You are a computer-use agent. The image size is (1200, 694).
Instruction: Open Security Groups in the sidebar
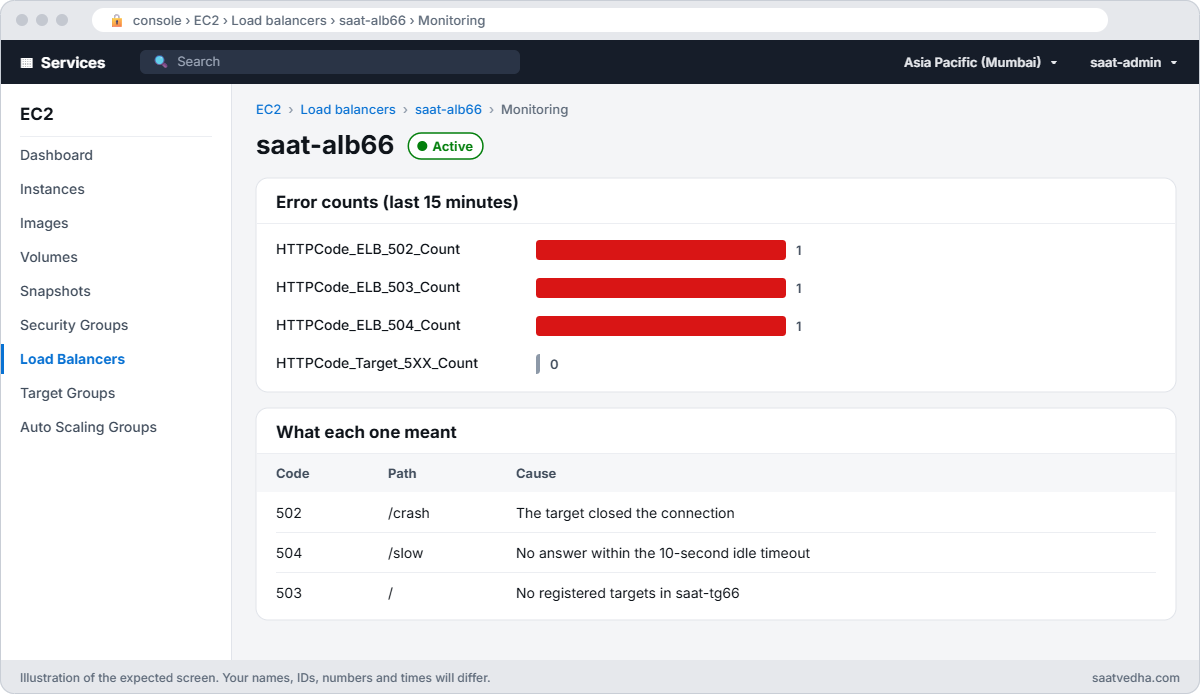[74, 325]
